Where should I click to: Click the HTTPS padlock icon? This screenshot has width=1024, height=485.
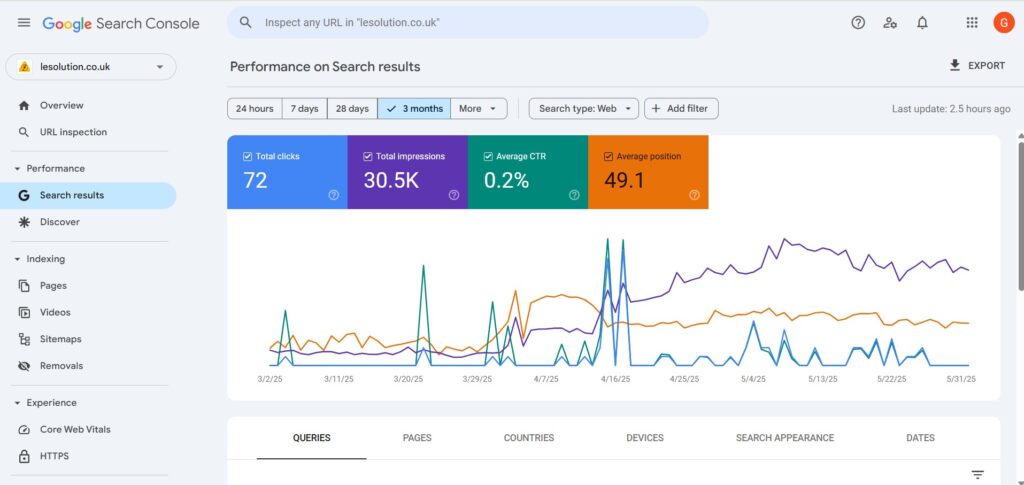(24, 456)
